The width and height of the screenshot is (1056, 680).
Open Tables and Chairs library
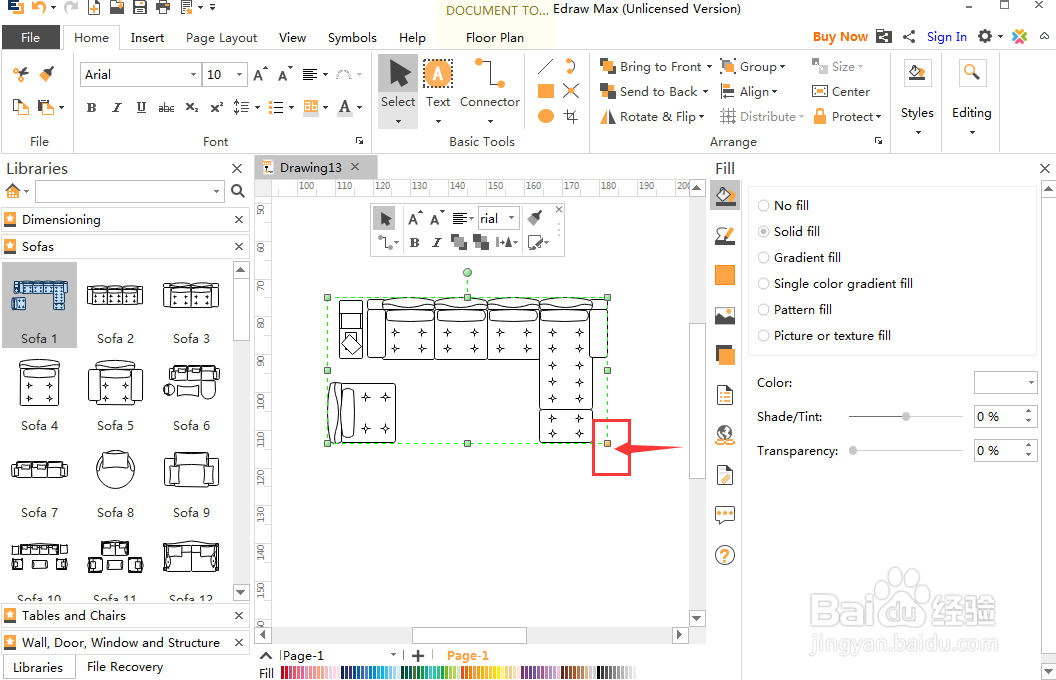[73, 615]
